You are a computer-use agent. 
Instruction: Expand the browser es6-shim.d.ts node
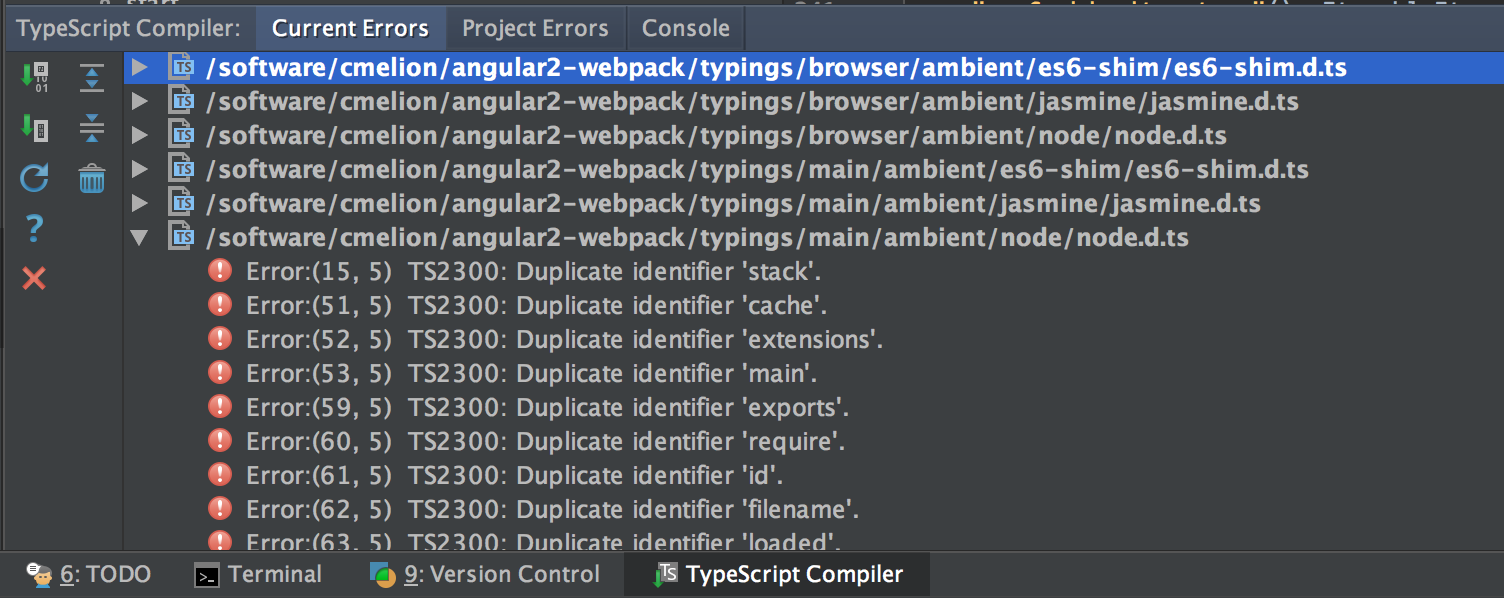(140, 67)
